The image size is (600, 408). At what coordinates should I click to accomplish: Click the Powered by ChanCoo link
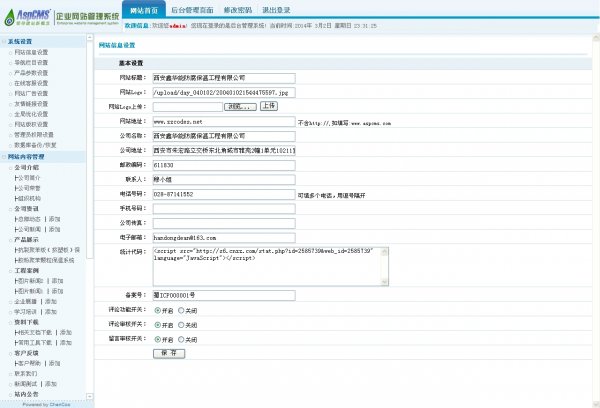point(46,405)
